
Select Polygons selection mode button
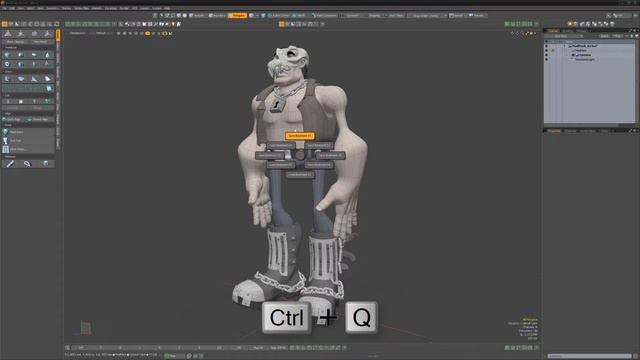(x=237, y=16)
